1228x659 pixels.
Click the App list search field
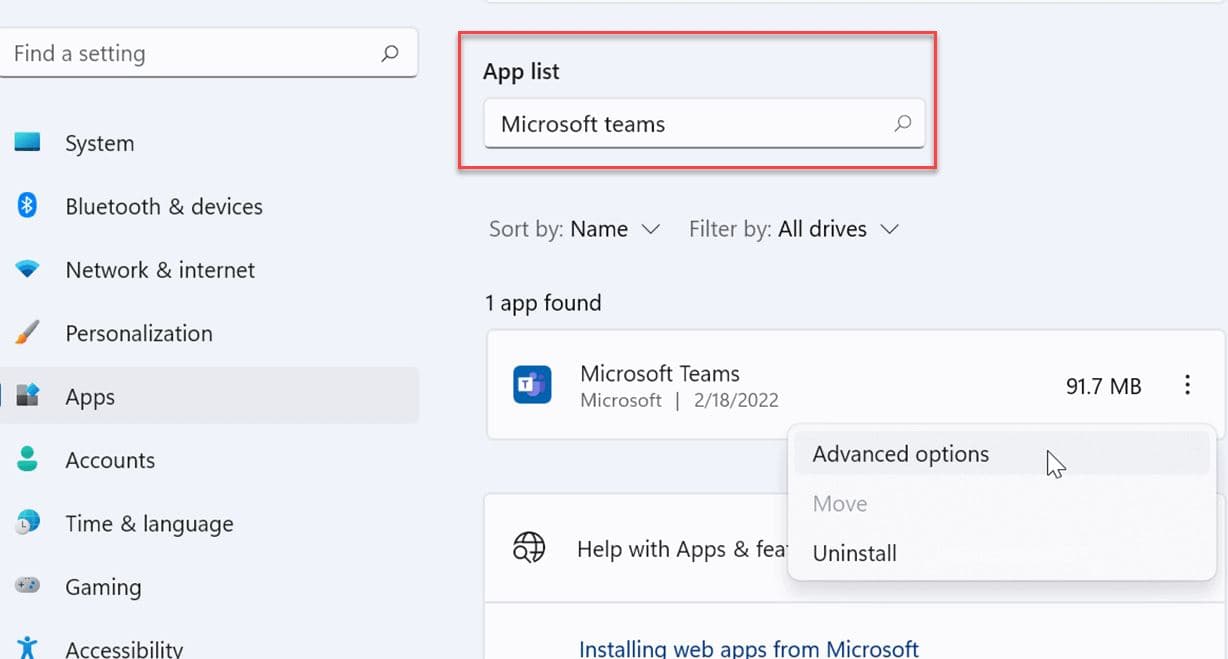coord(690,124)
